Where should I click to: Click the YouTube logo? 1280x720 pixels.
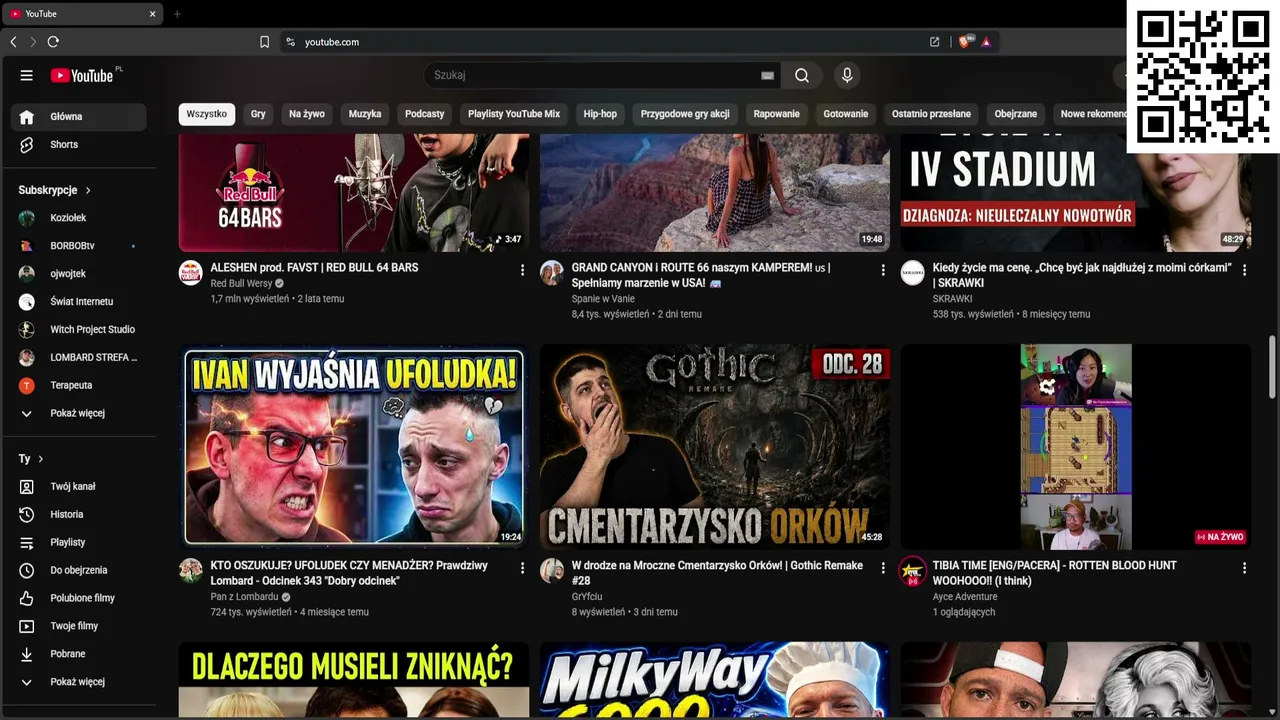pyautogui.click(x=82, y=76)
